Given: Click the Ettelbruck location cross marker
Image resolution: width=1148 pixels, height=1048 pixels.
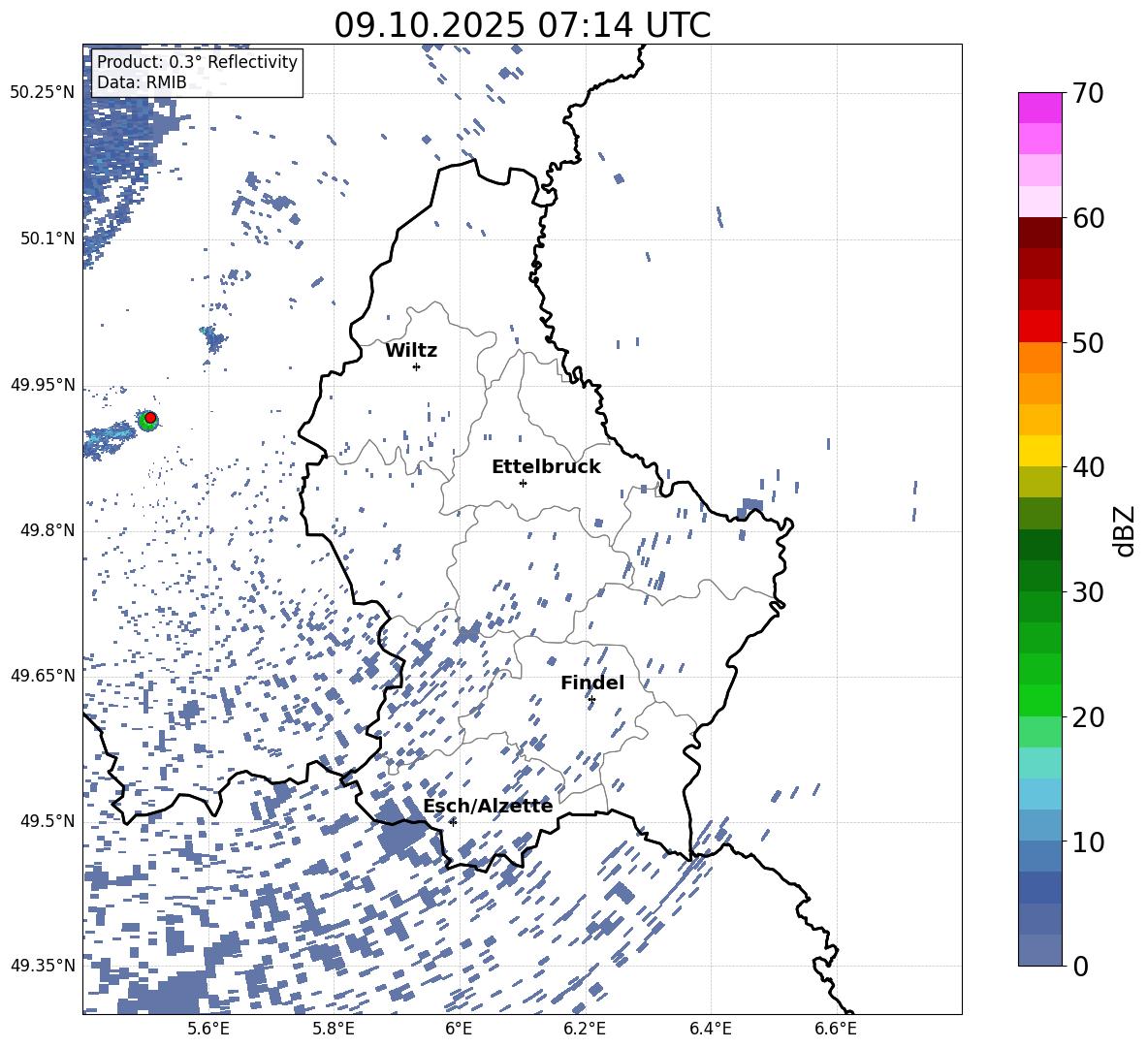Looking at the screenshot, I should click(523, 483).
